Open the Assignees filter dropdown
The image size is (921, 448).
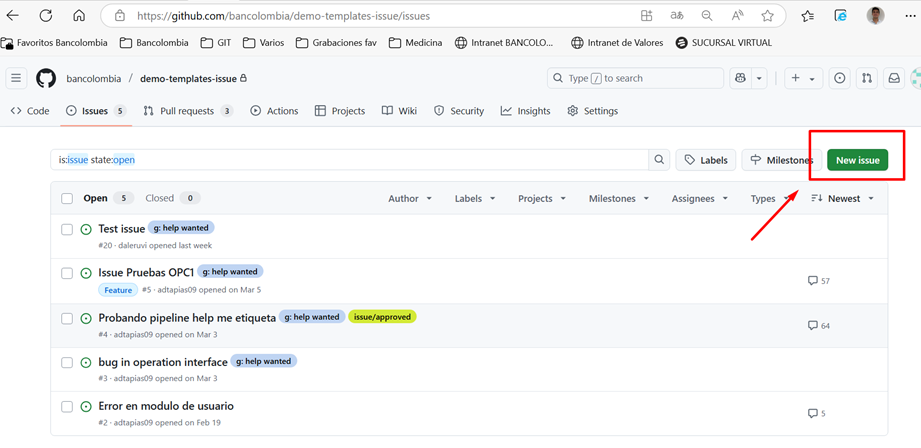click(x=699, y=199)
